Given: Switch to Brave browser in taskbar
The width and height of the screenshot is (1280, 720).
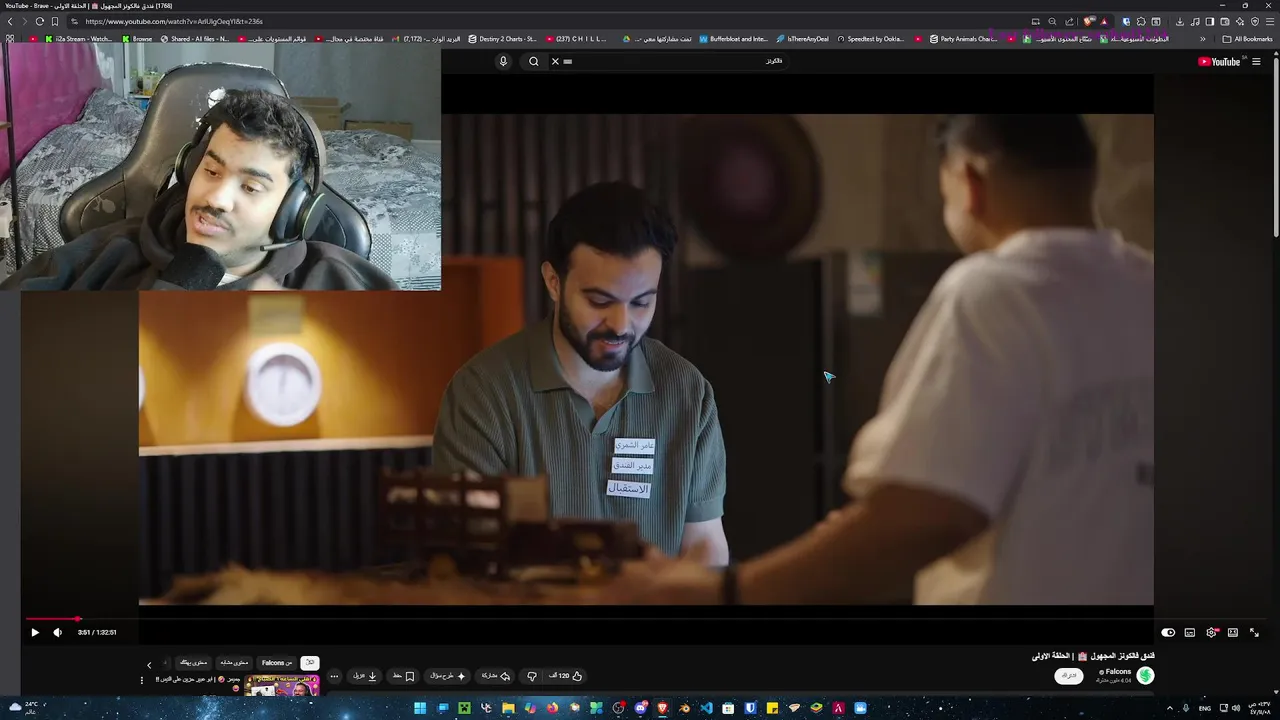Looking at the screenshot, I should click(663, 708).
